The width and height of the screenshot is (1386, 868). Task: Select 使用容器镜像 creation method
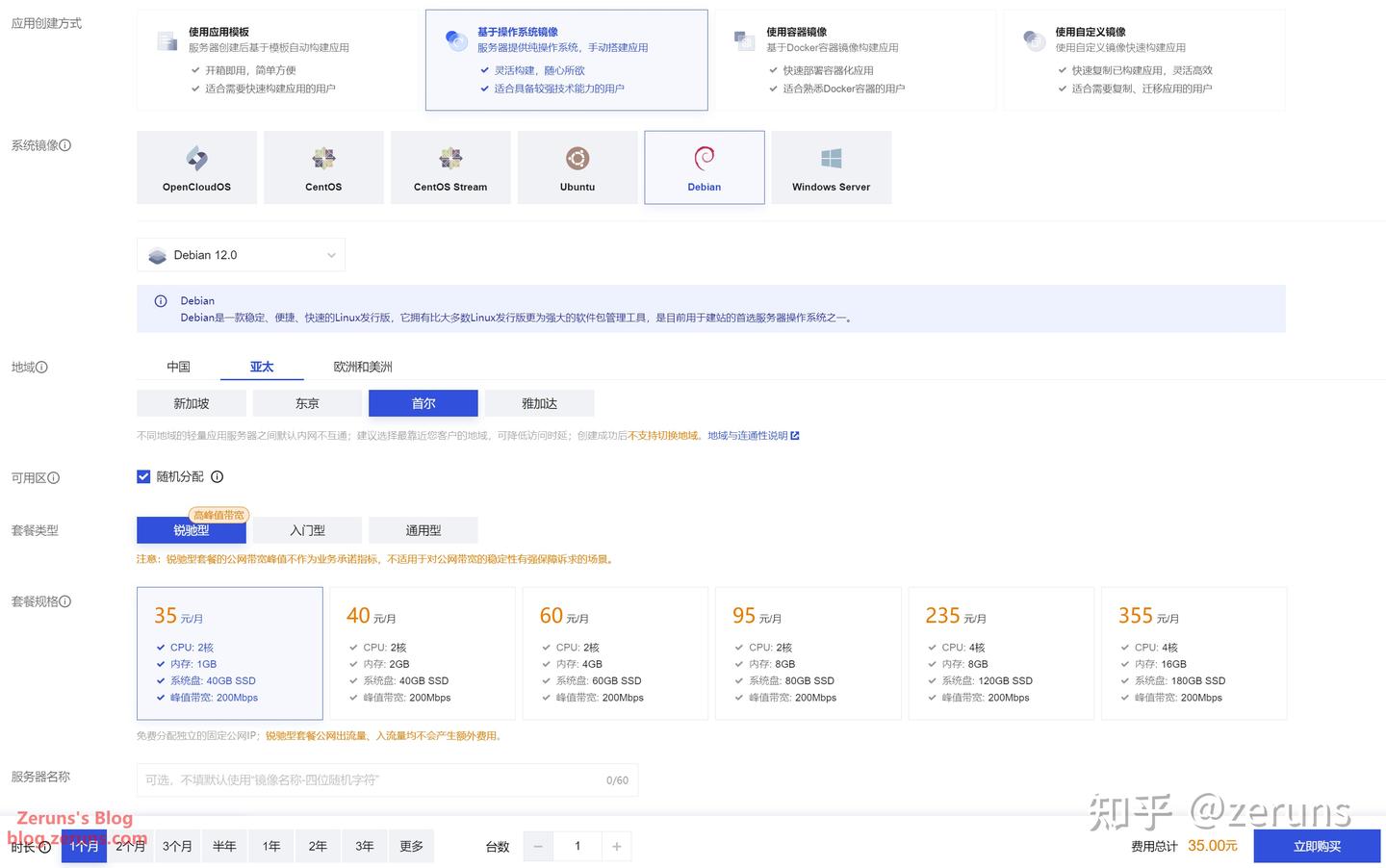click(857, 60)
